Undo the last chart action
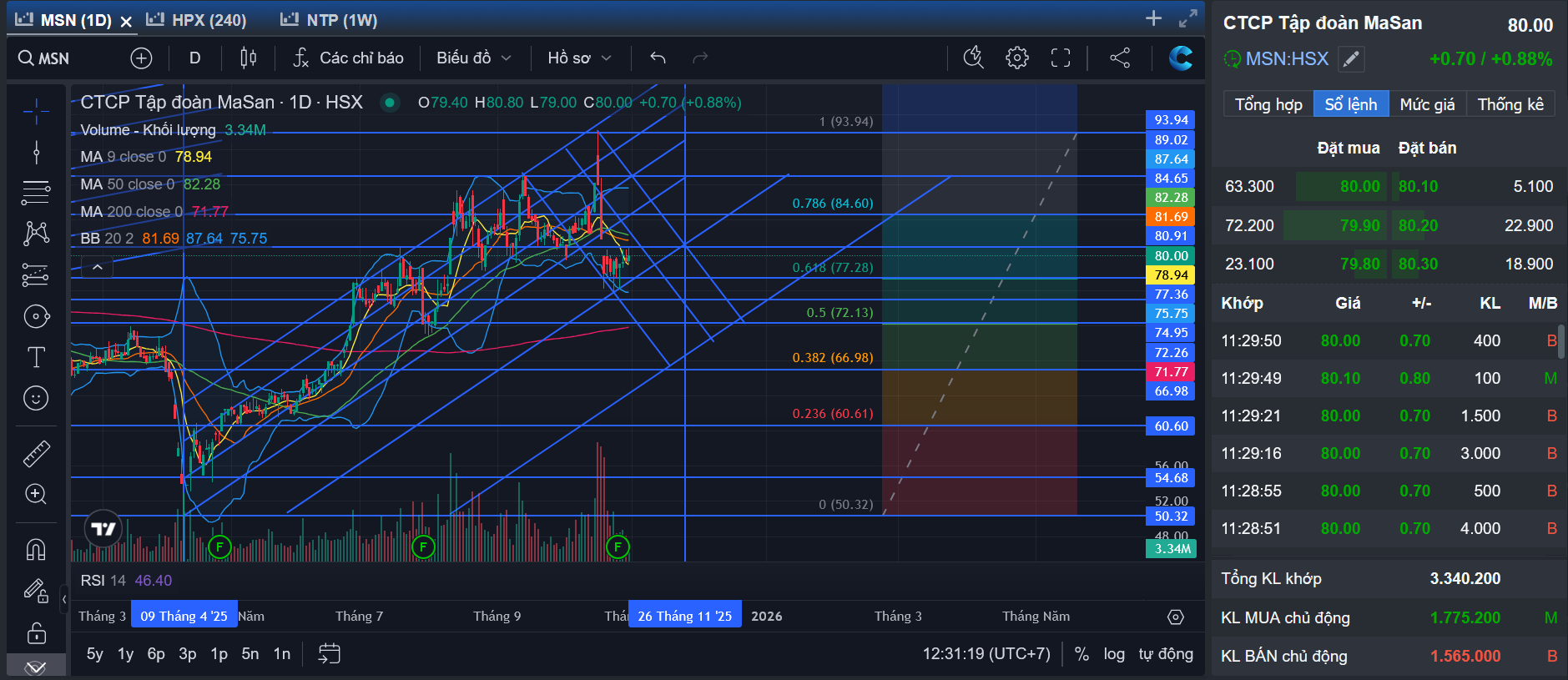1568x680 pixels. [658, 58]
